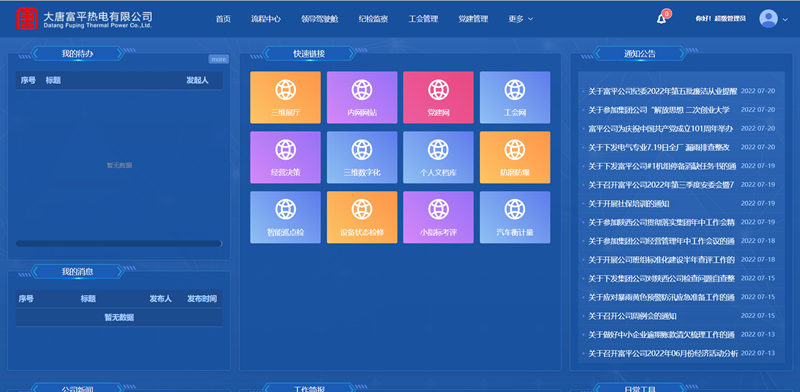Screen dimensions: 800x392
Task: Open the 党建网 quick link tile
Action: pos(438,97)
